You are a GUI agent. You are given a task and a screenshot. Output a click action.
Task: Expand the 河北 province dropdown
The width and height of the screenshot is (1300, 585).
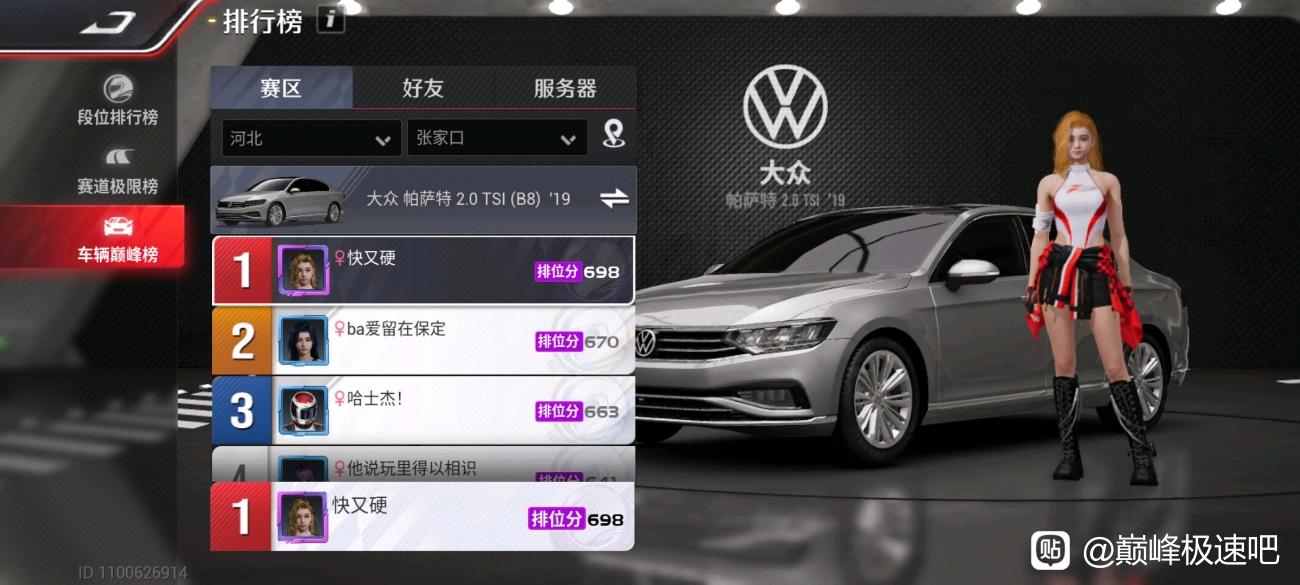pos(311,138)
